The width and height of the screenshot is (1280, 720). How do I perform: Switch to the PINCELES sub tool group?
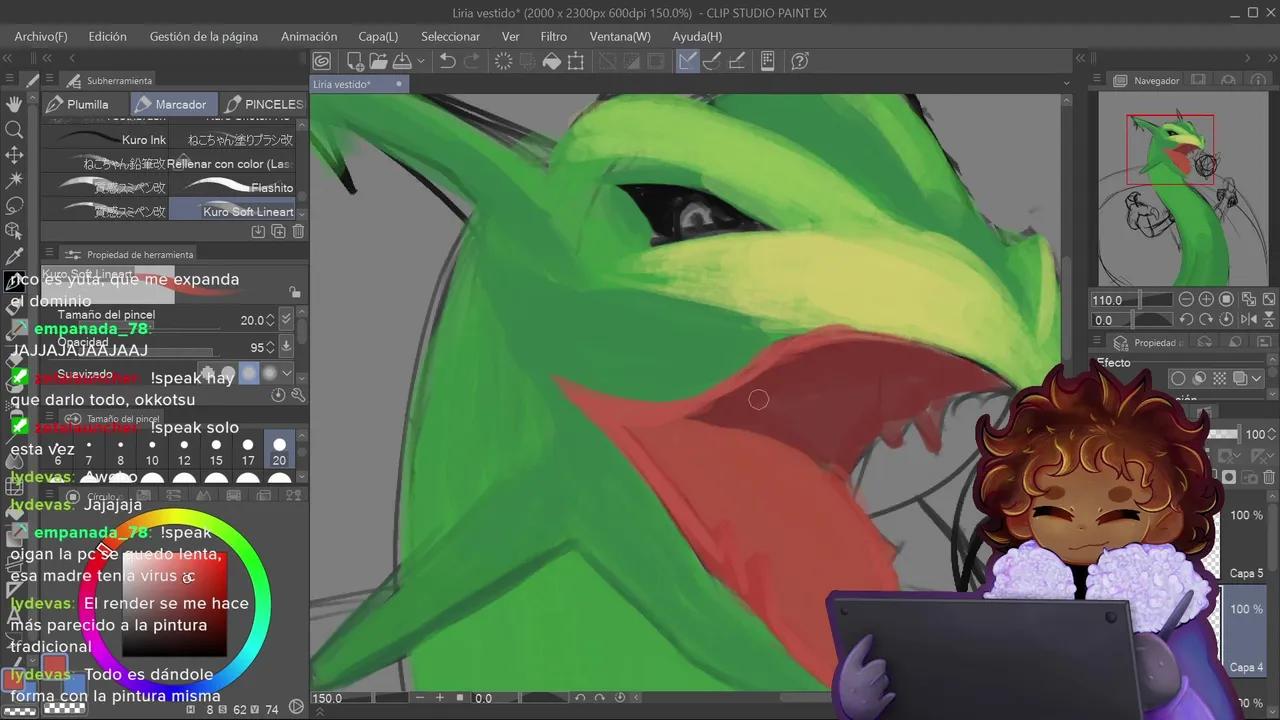pos(263,104)
